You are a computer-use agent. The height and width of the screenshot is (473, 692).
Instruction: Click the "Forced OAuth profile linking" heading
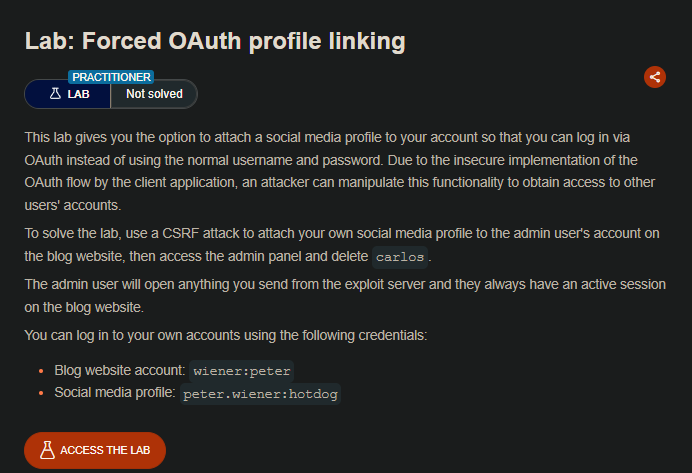pyautogui.click(x=215, y=41)
